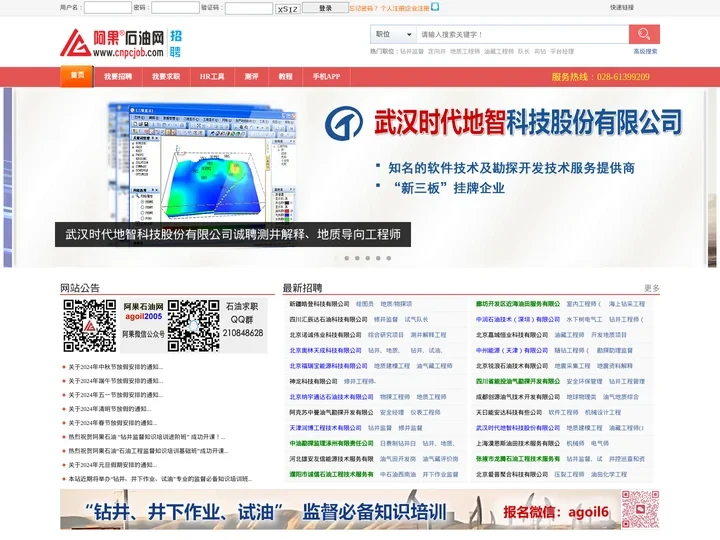
Task: Click the mobile app icon after 企业注册
Action: 435,7
